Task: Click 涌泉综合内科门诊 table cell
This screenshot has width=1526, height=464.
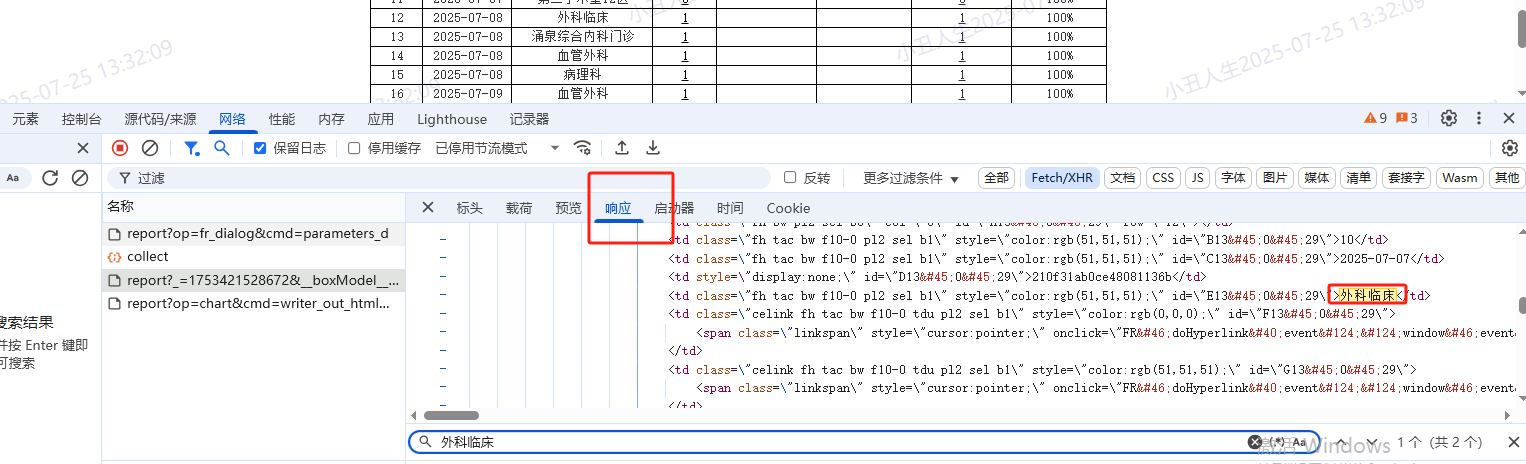Action: point(583,37)
